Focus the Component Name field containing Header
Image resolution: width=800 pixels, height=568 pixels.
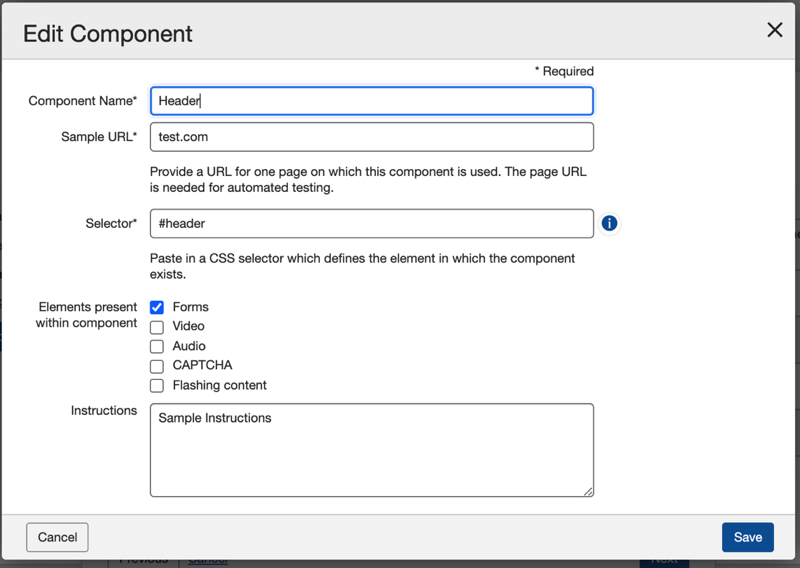coord(371,101)
